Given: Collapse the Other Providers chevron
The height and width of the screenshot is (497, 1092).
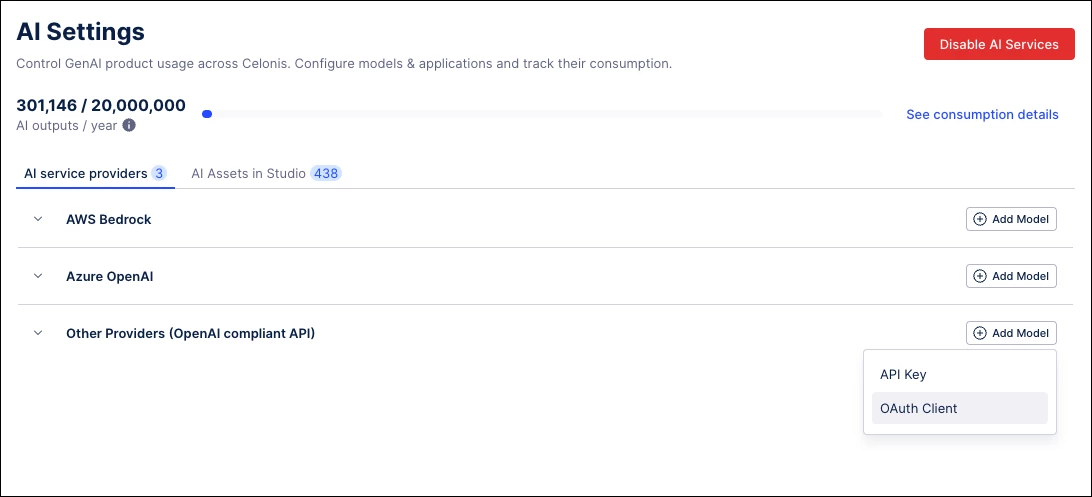Looking at the screenshot, I should [x=38, y=333].
